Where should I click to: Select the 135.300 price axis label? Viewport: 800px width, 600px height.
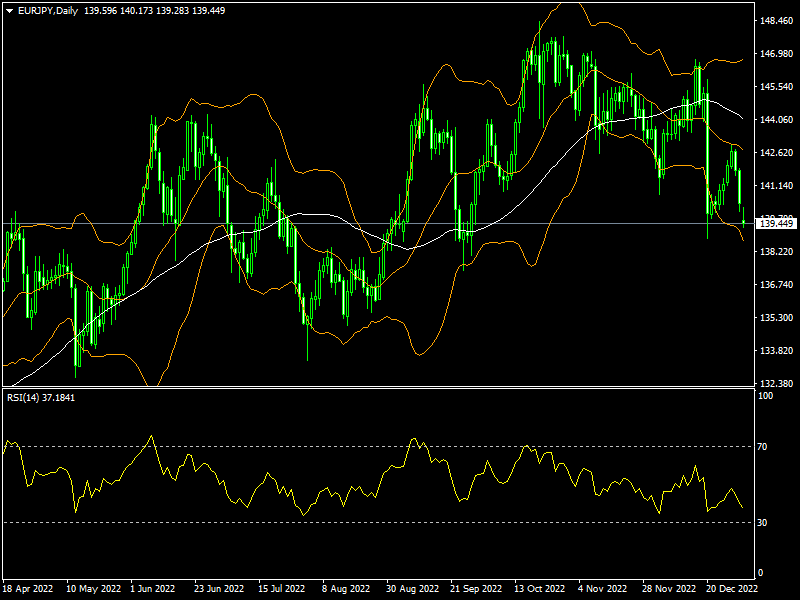777,317
